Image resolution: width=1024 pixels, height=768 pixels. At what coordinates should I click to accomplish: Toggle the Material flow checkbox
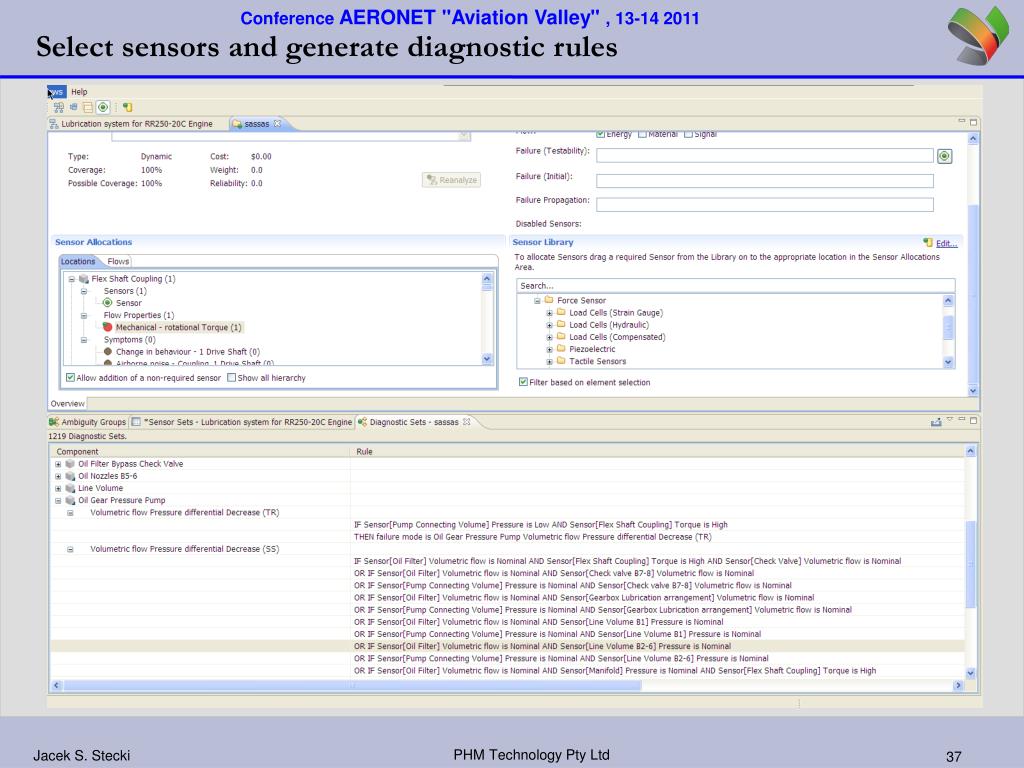point(642,134)
